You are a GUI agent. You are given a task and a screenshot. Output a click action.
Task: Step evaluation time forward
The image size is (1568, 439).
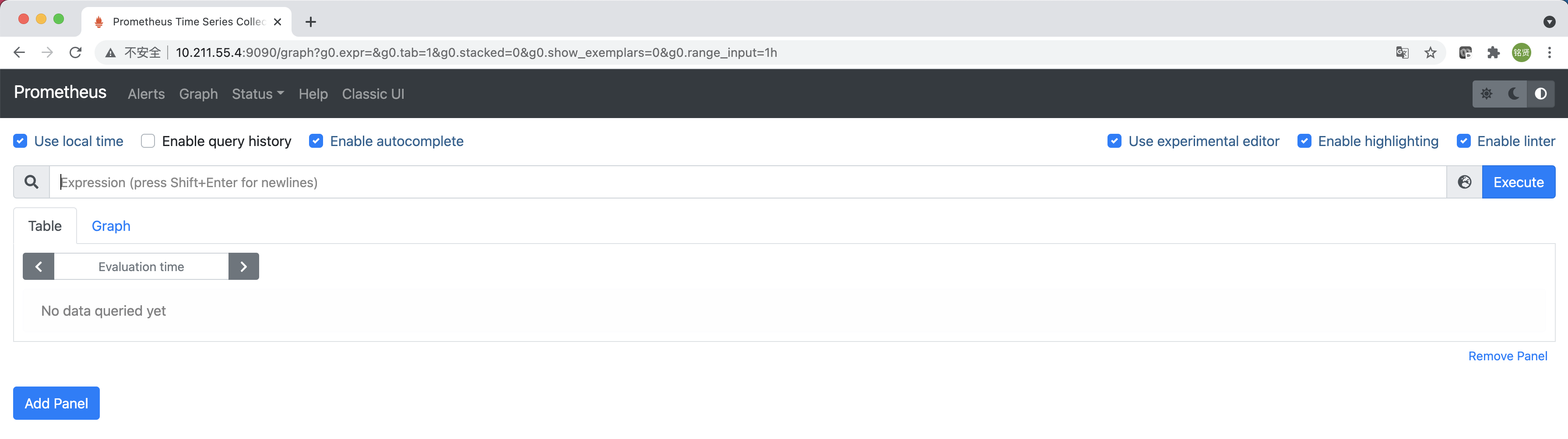[x=243, y=266]
